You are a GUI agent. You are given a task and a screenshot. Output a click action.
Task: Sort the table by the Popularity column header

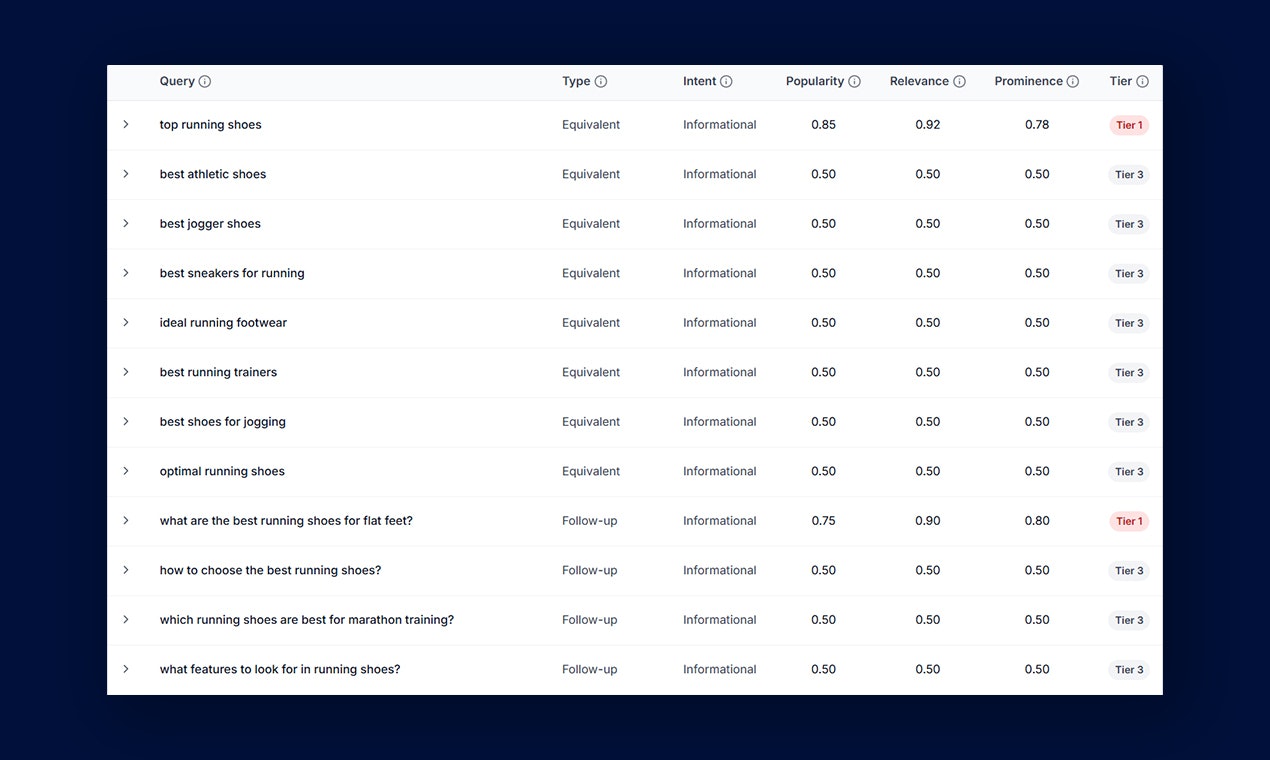[816, 81]
